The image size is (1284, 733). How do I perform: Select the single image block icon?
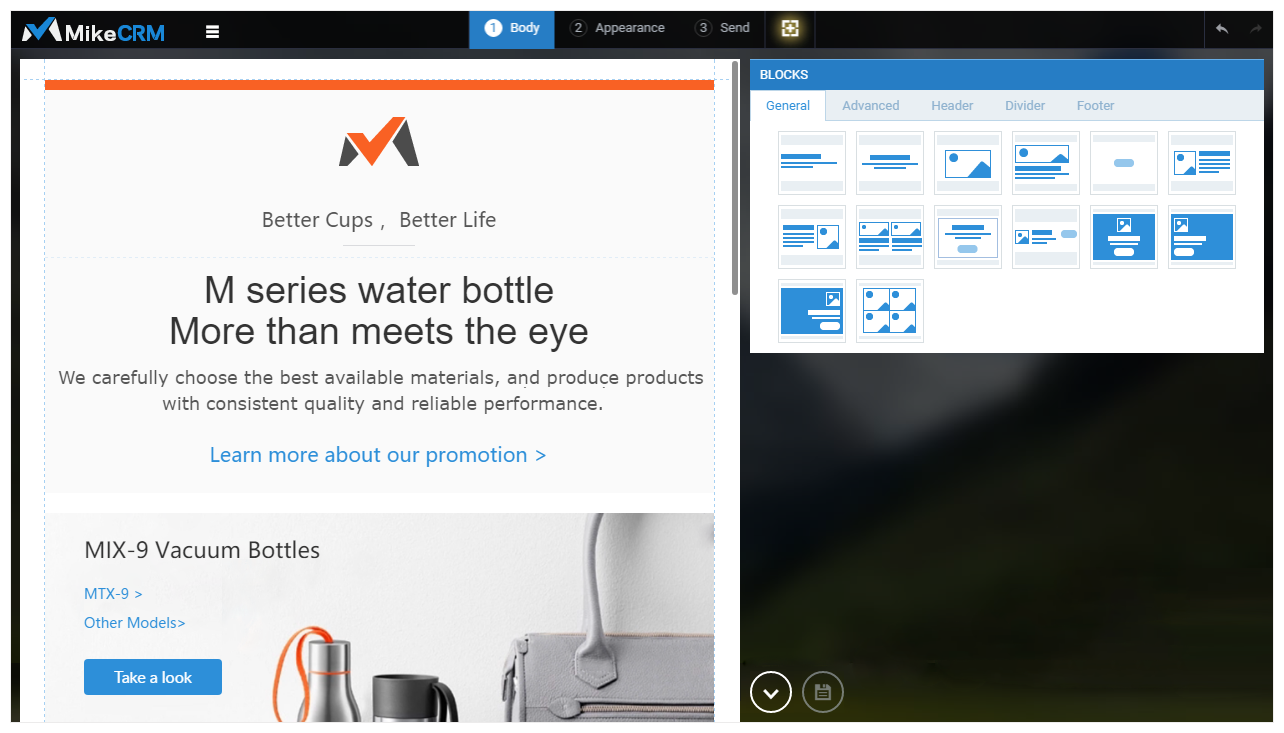(x=968, y=163)
